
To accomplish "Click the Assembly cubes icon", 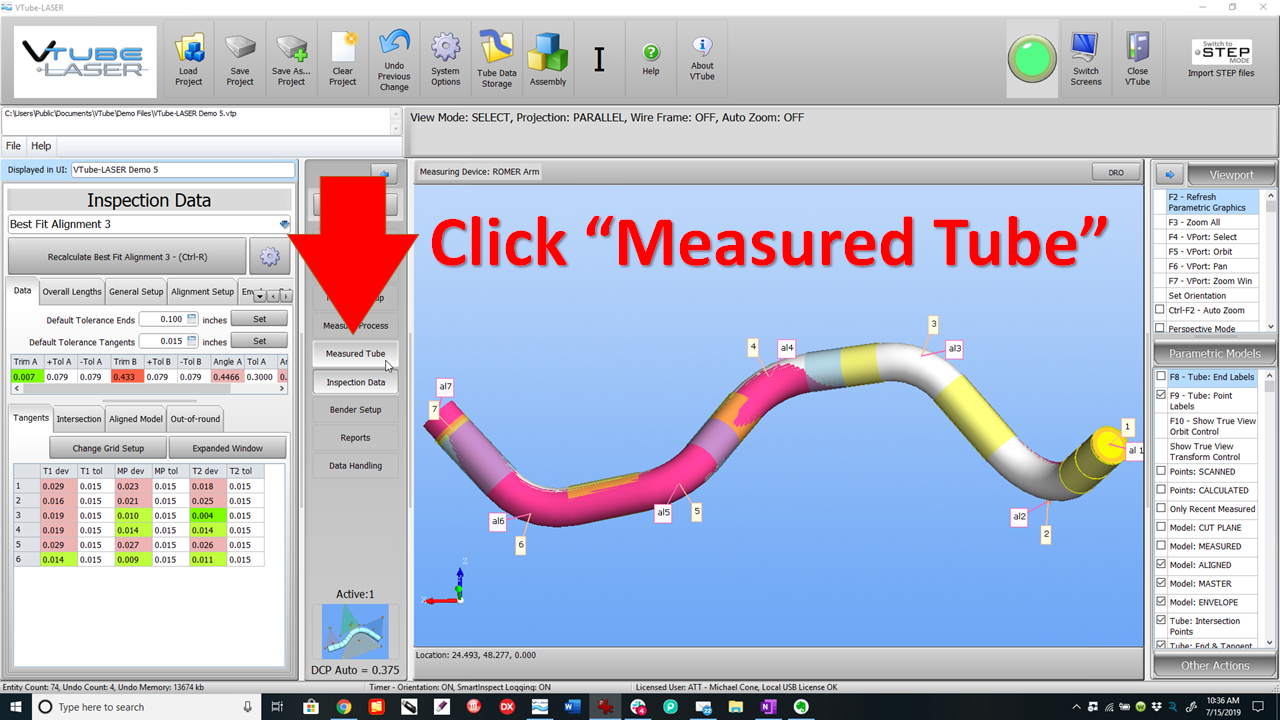I will pyautogui.click(x=548, y=52).
